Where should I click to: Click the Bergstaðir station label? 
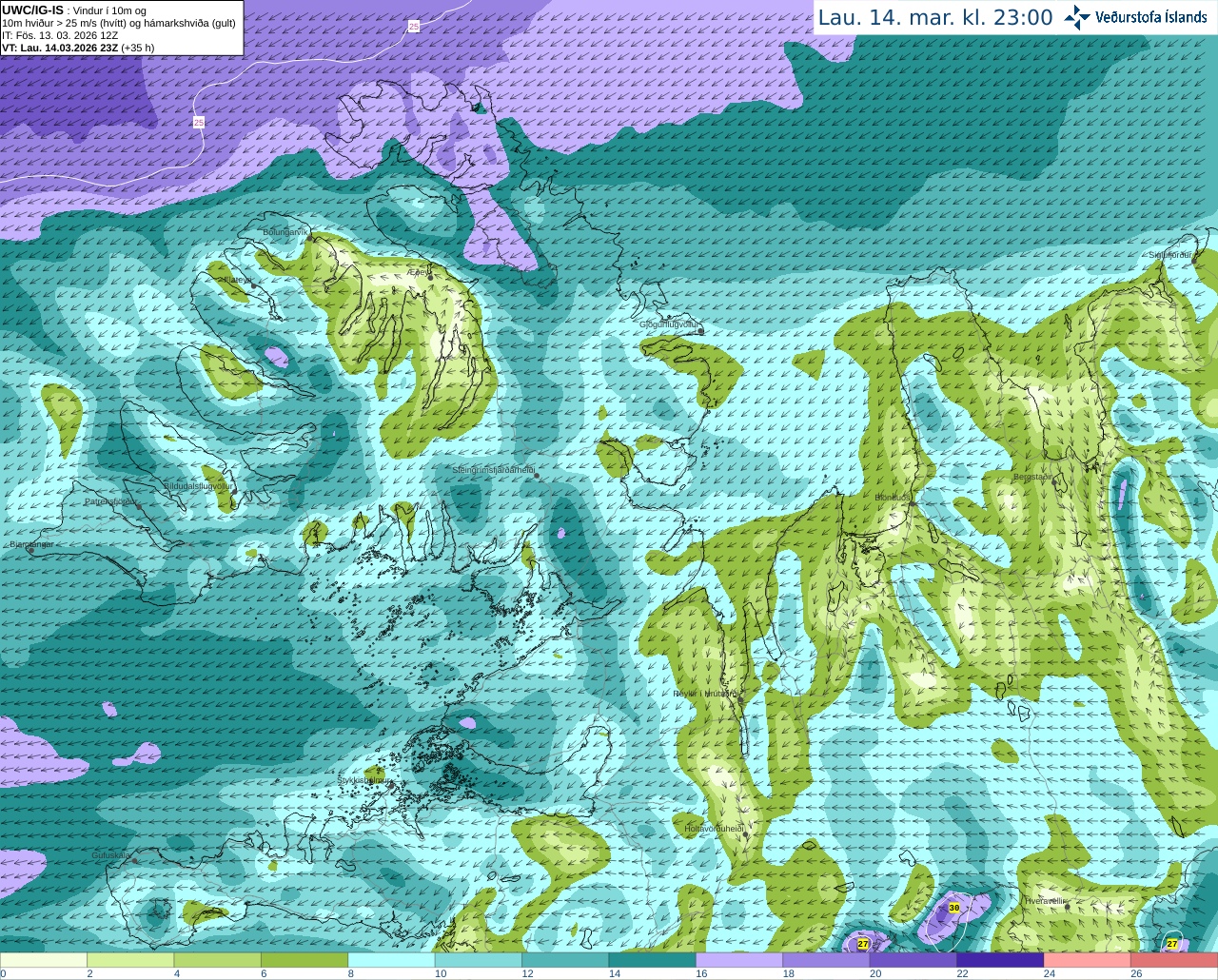1032,477
